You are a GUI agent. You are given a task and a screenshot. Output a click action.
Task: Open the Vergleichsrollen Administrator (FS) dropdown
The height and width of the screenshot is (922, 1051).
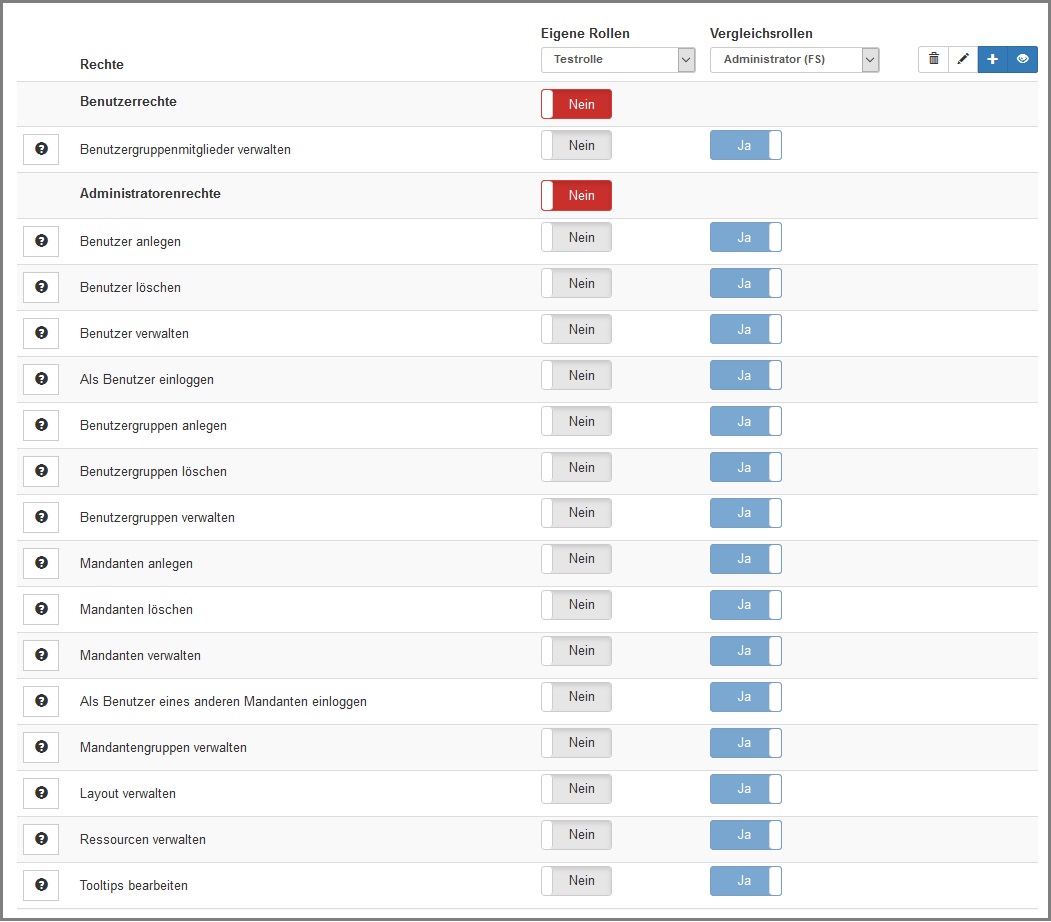pos(794,60)
